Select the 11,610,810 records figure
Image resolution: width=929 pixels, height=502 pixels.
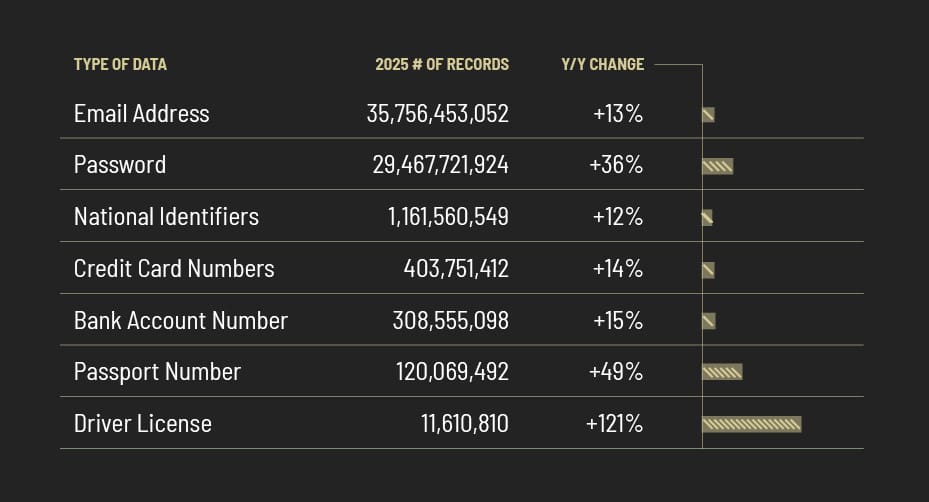tap(464, 424)
